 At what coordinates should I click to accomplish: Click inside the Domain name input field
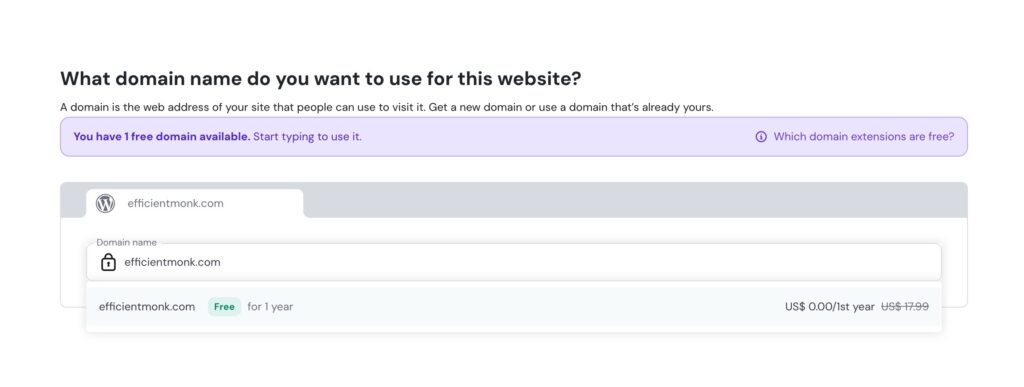[x=513, y=262]
